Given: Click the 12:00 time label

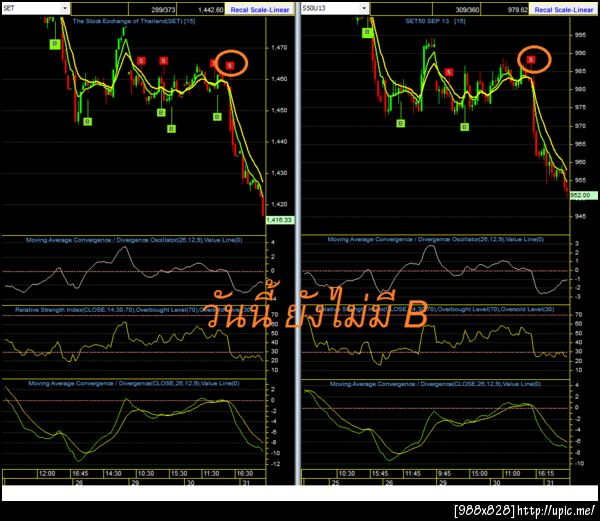Looking at the screenshot, I should [47, 474].
